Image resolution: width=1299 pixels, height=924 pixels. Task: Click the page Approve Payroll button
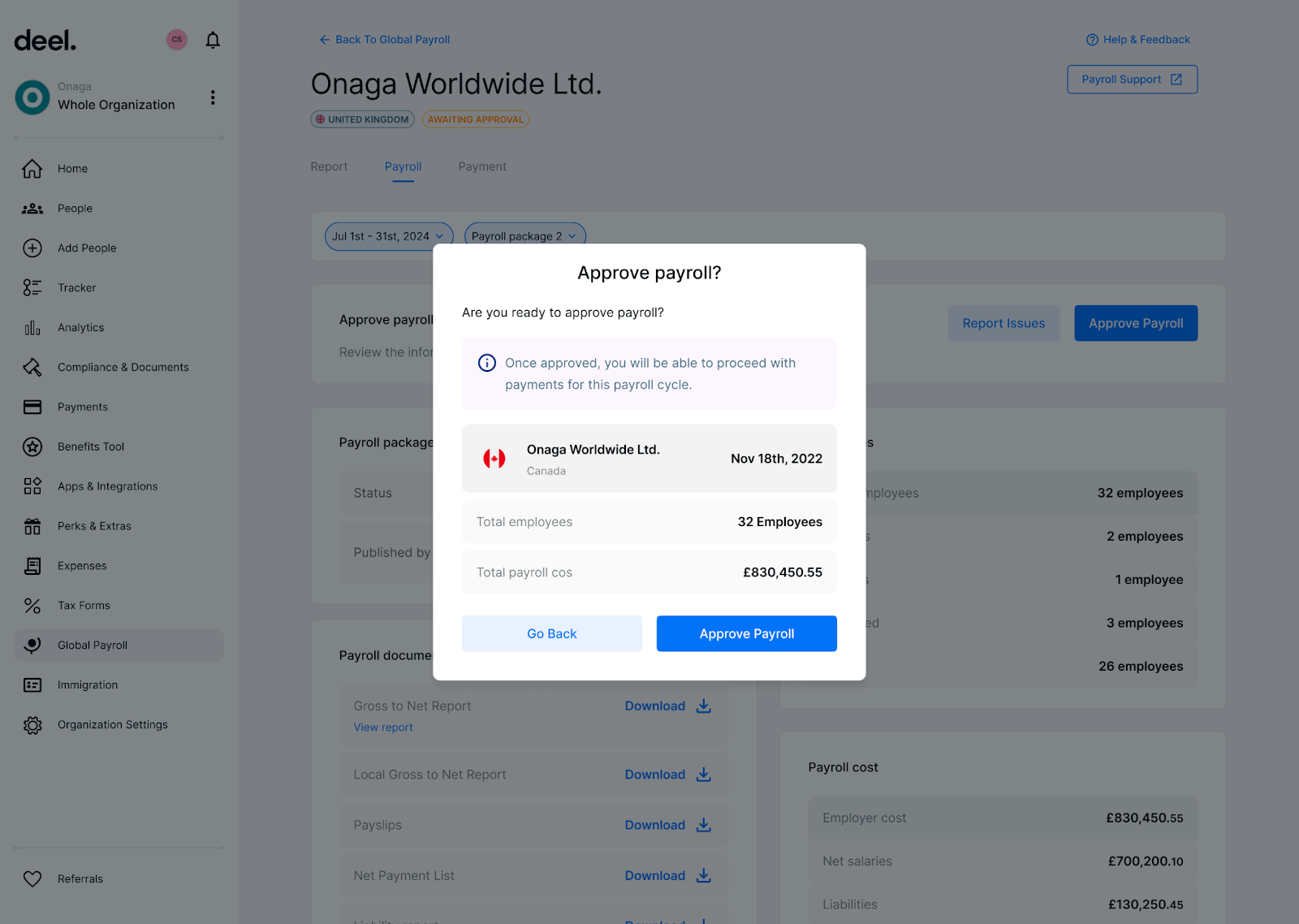[x=1136, y=323]
